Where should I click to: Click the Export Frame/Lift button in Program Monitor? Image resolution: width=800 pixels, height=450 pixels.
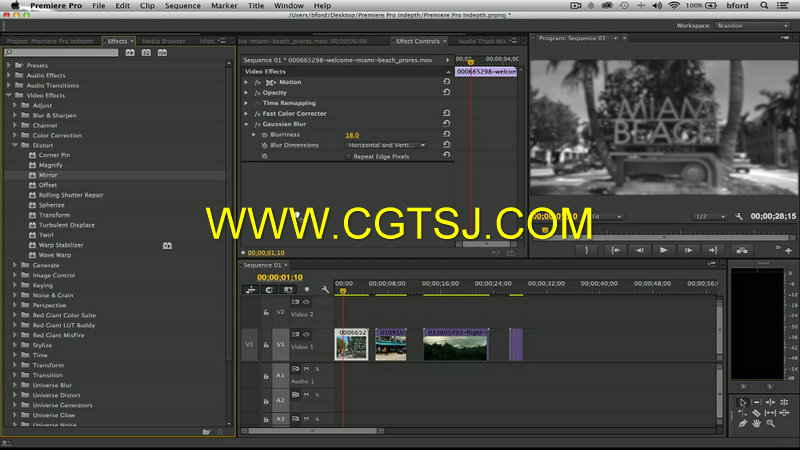point(742,250)
